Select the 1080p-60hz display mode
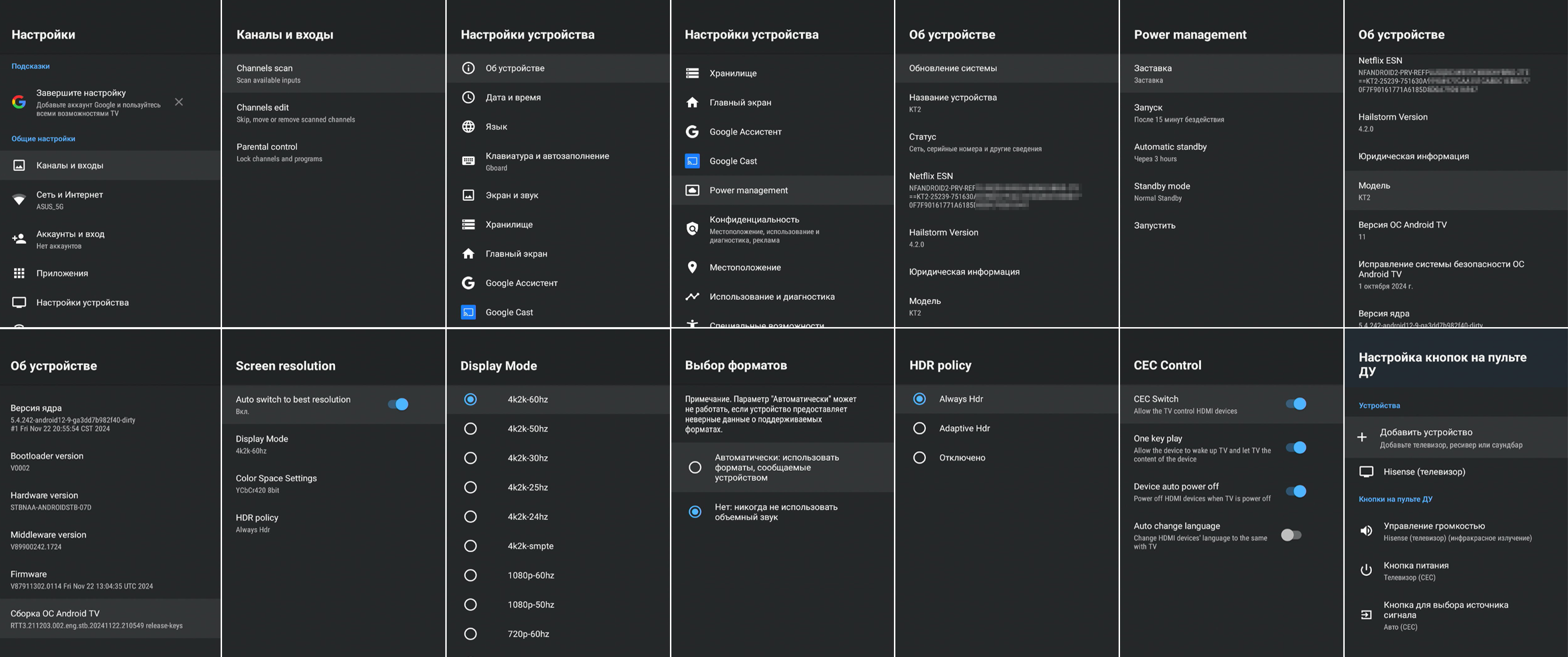Image resolution: width=1568 pixels, height=657 pixels. pos(471,575)
